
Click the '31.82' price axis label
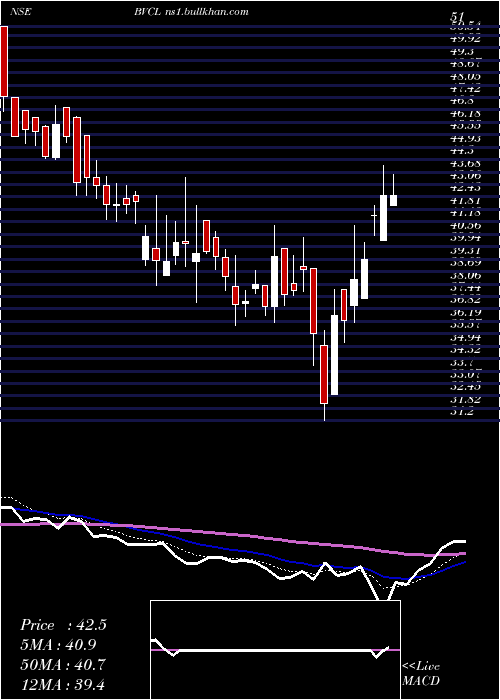click(466, 400)
